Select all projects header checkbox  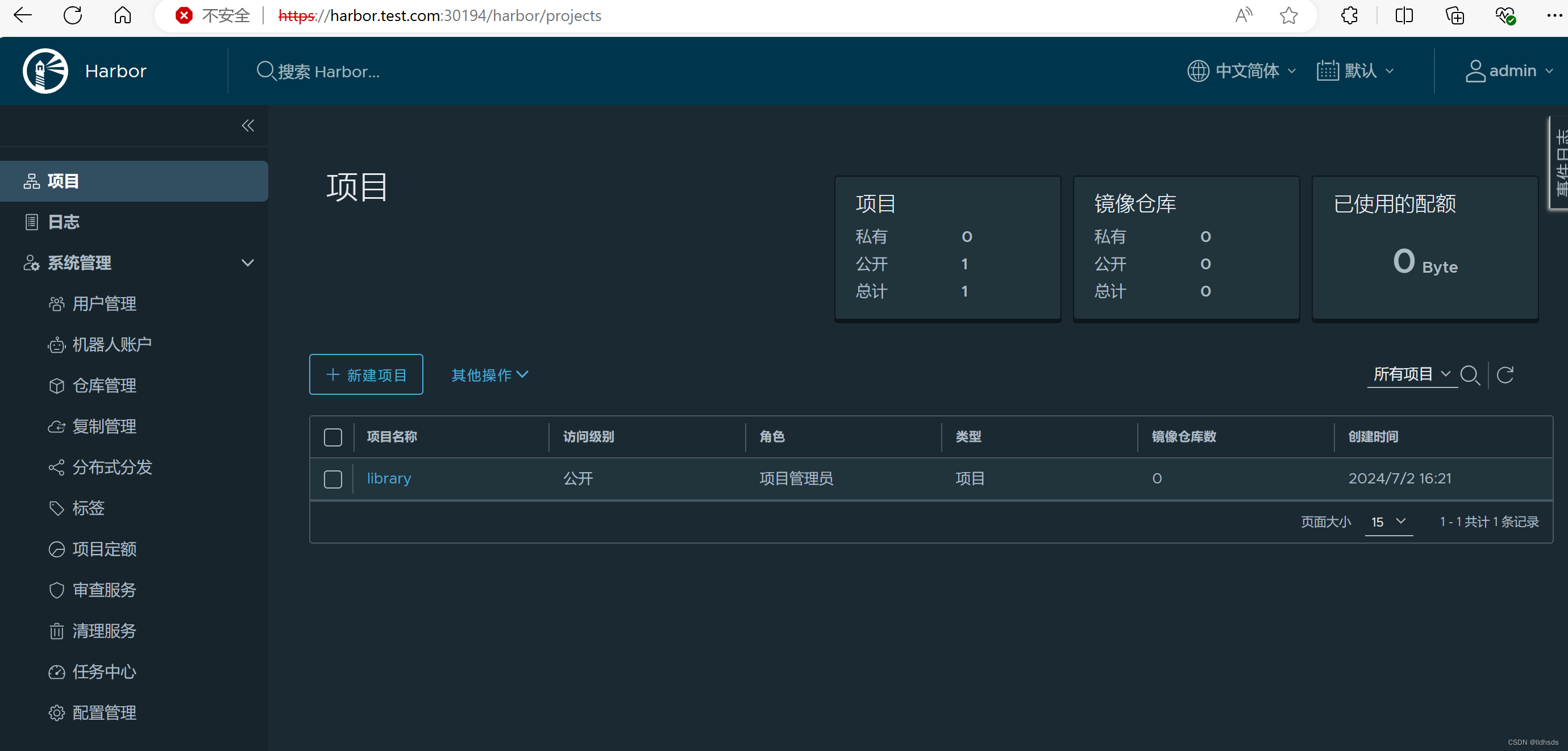[x=333, y=437]
